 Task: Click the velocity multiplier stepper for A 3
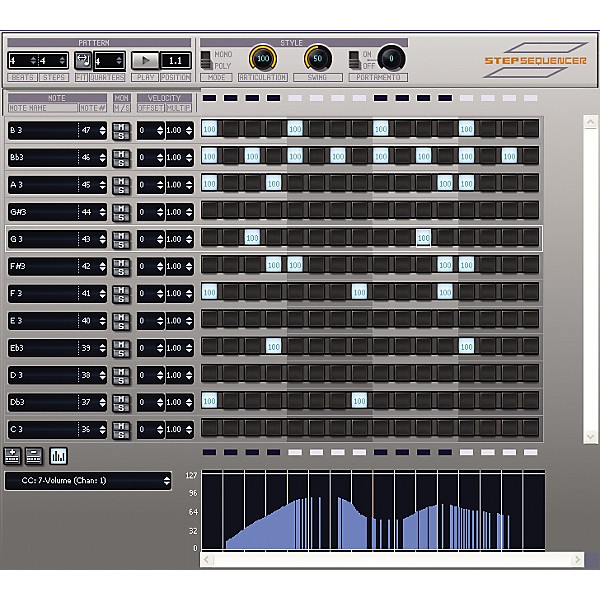[x=189, y=185]
